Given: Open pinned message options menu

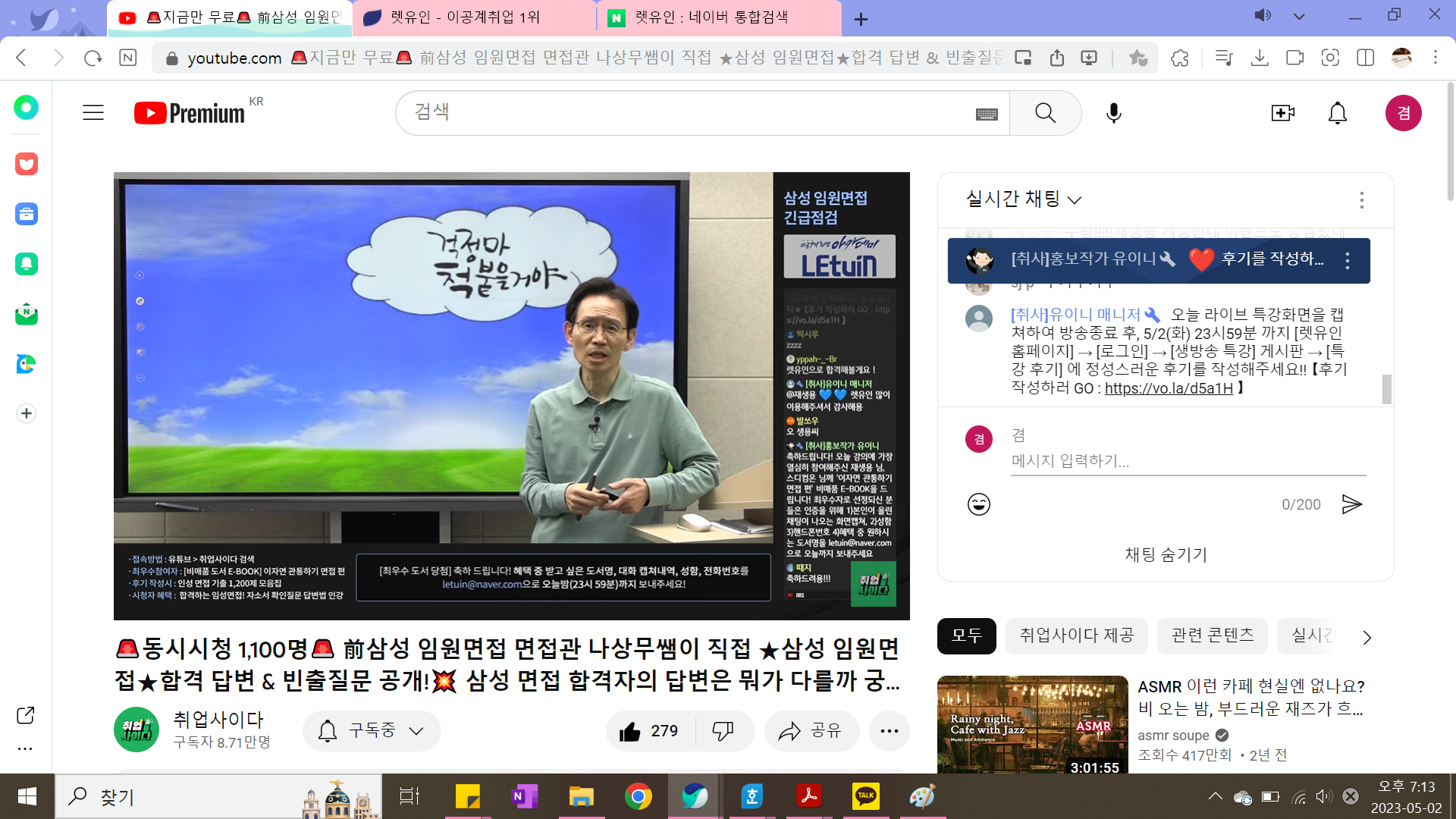Looking at the screenshot, I should coord(1348,261).
